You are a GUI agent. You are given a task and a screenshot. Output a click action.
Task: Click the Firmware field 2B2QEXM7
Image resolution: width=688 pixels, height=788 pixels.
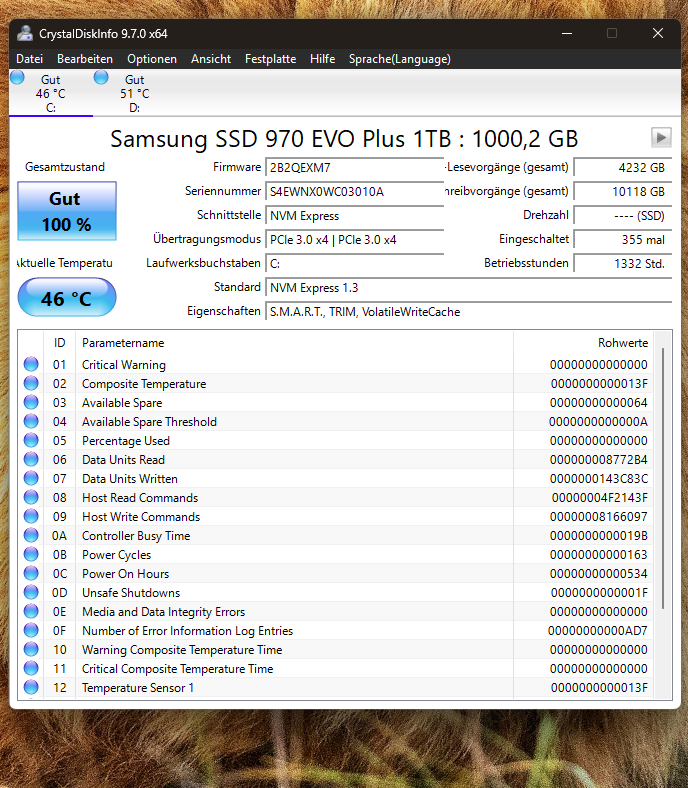(354, 167)
